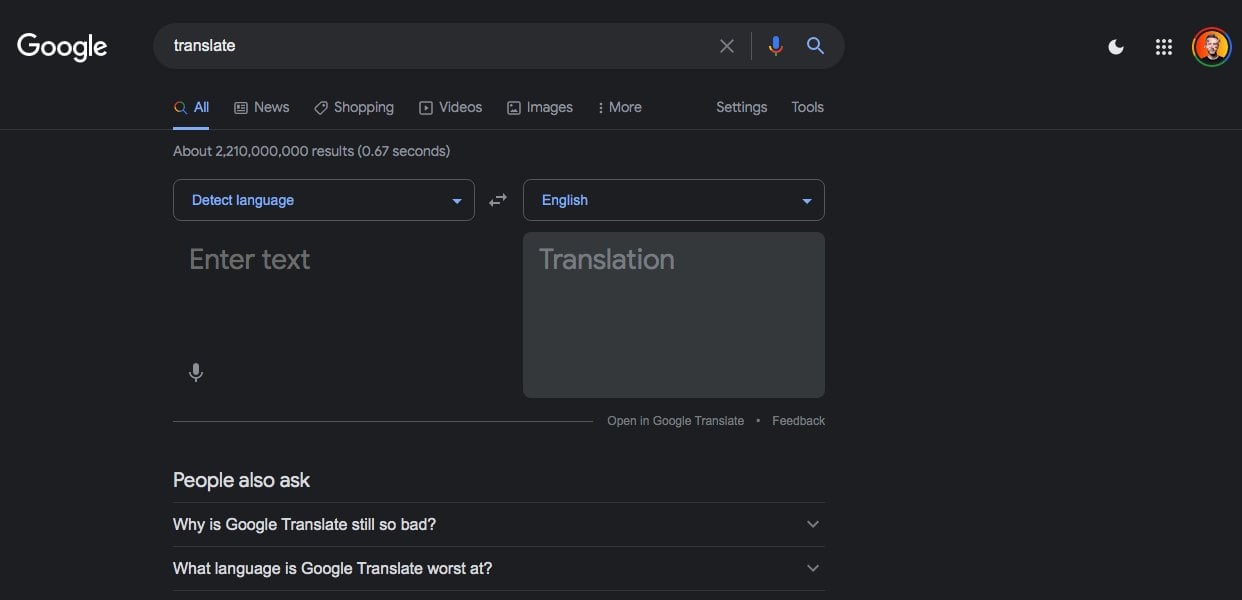Click the Google logo
The image size is (1242, 600).
coord(62,46)
